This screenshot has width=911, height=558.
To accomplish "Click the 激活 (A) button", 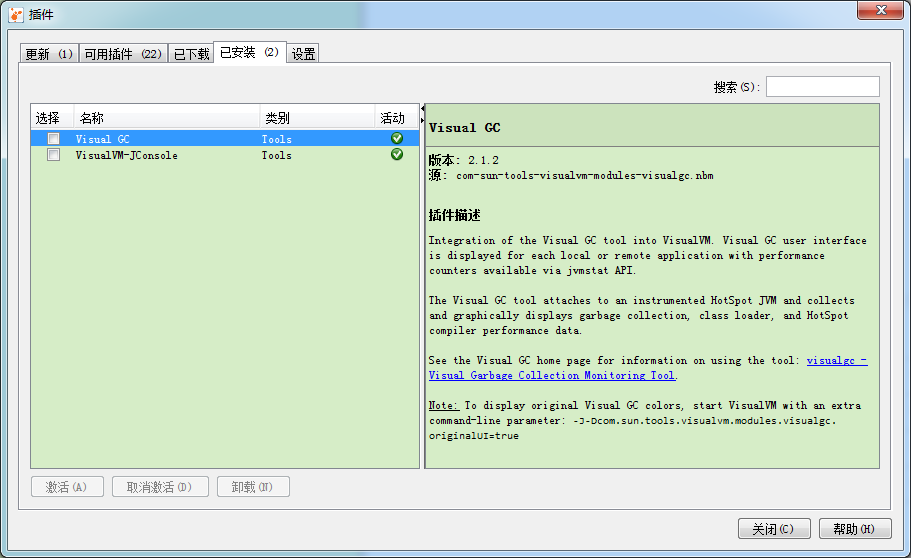I will coord(67,487).
